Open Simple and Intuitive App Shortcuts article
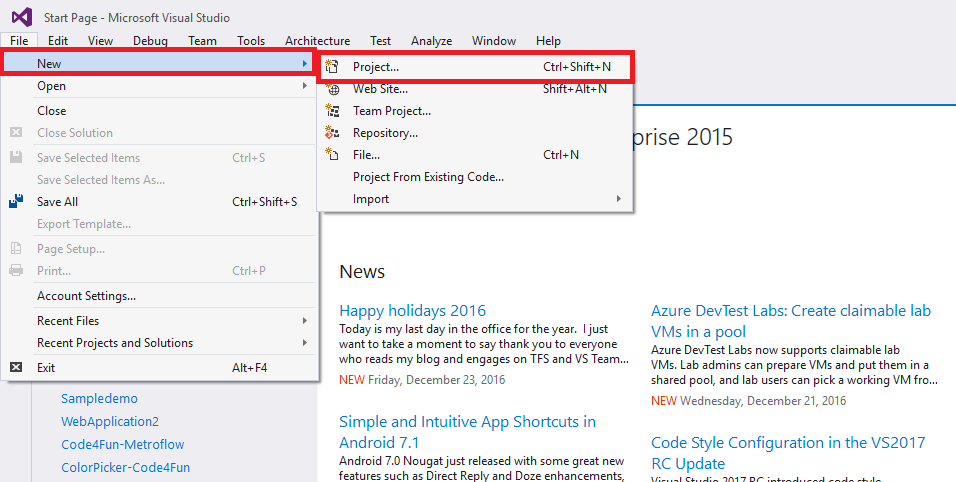956x482 pixels. click(x=467, y=432)
